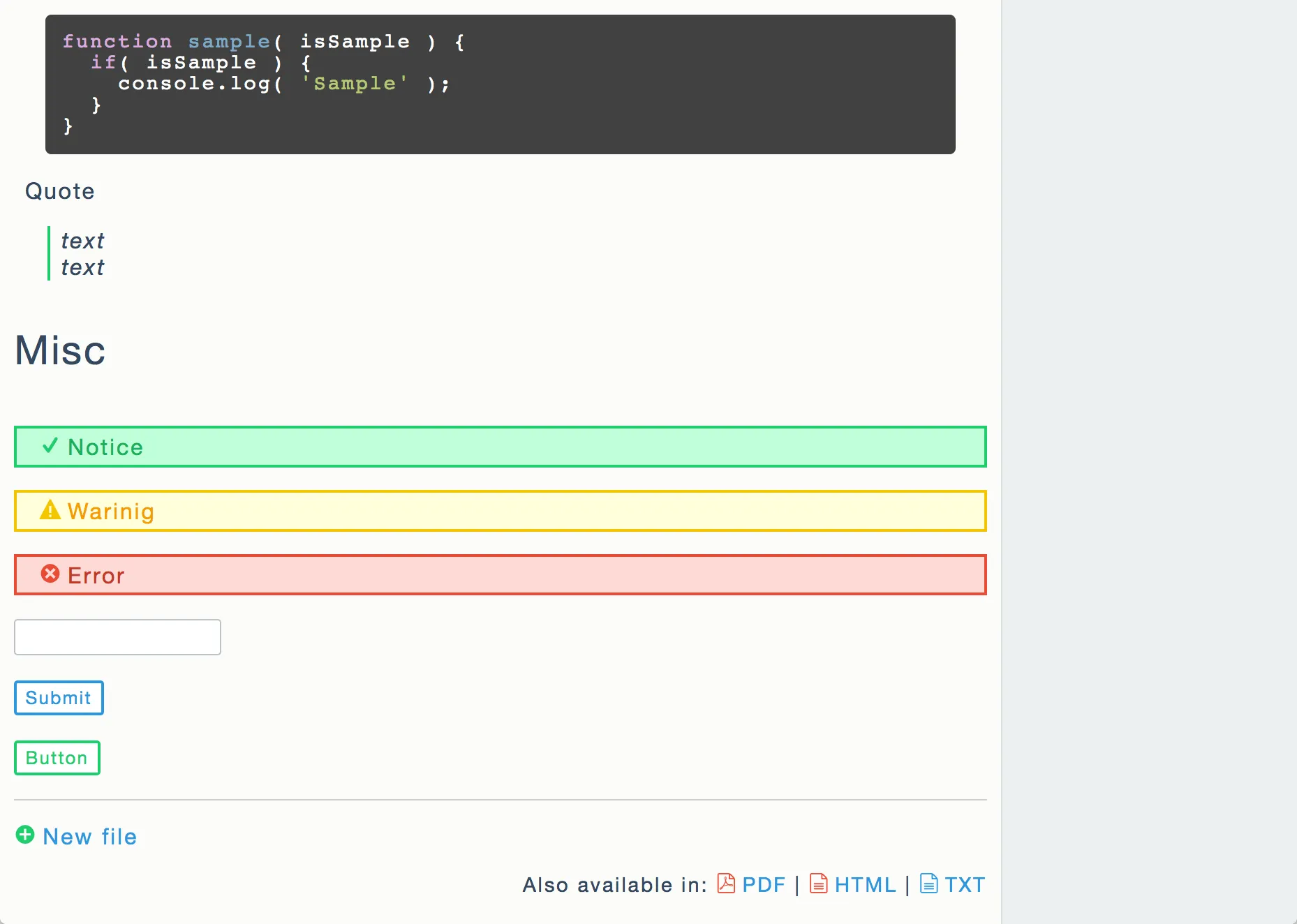Click the Error label text
The width and height of the screenshot is (1297, 924).
tap(96, 576)
